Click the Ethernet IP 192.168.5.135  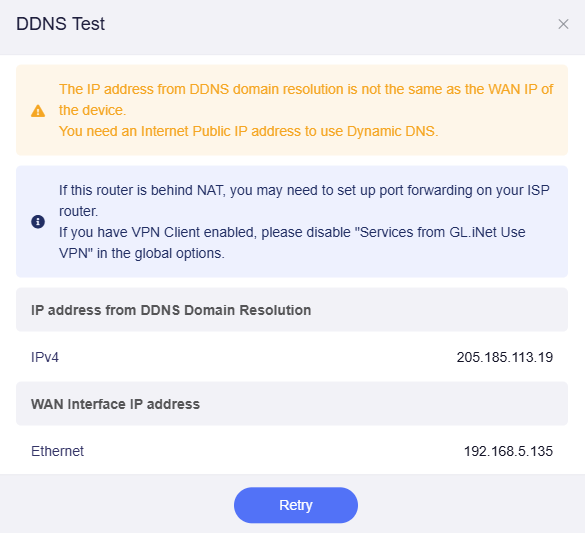point(508,451)
